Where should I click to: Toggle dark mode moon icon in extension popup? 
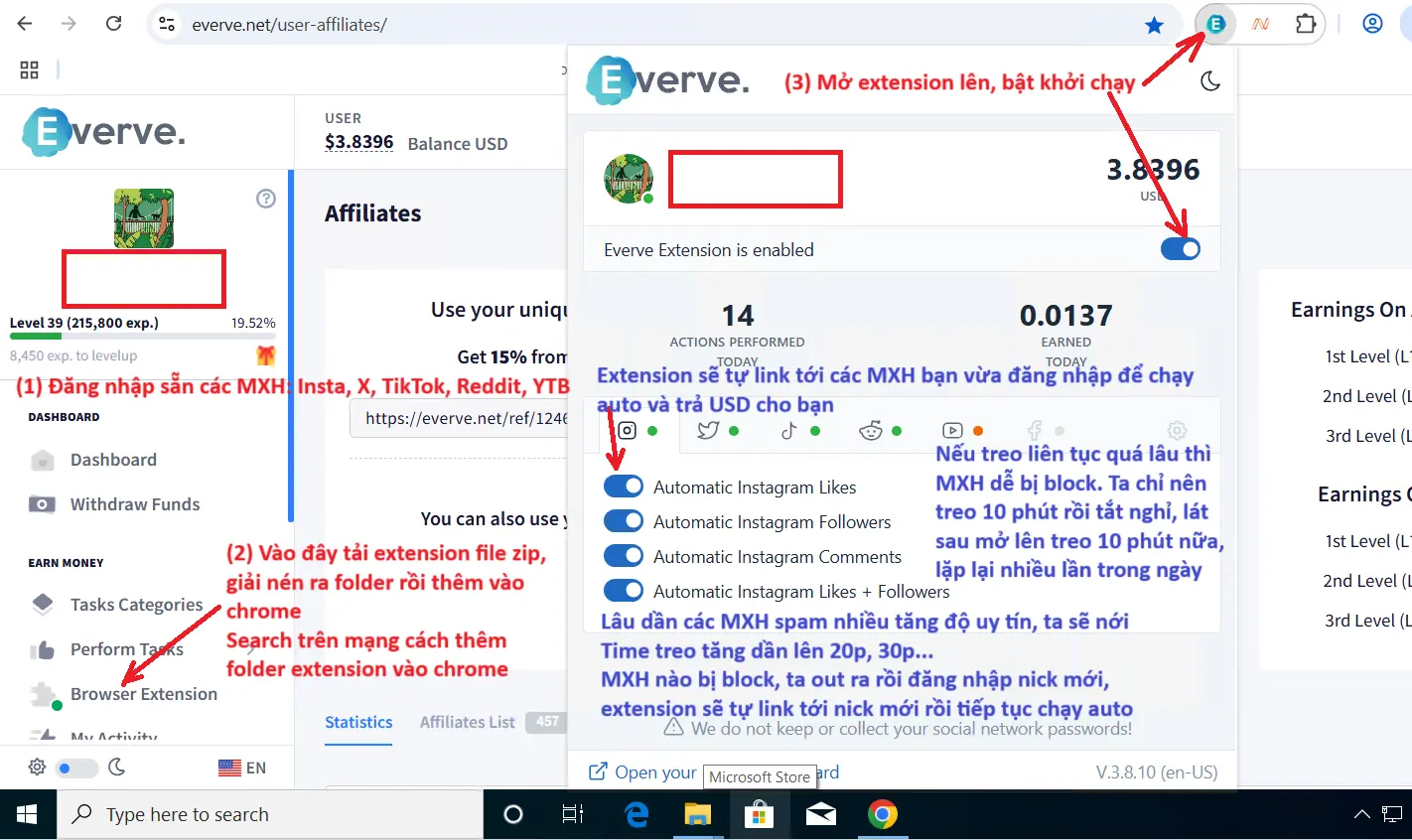click(1209, 81)
